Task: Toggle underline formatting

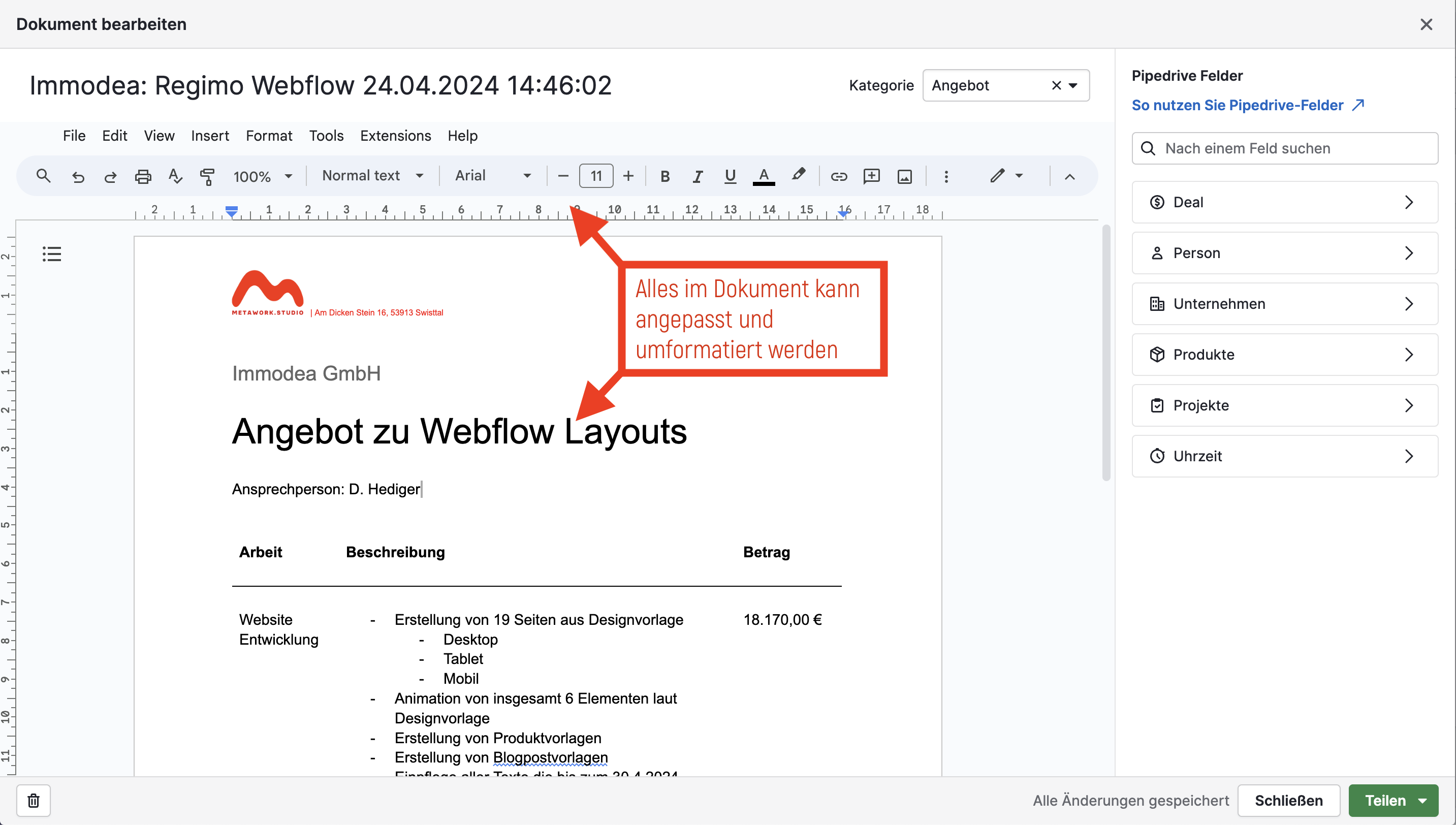Action: 730,176
